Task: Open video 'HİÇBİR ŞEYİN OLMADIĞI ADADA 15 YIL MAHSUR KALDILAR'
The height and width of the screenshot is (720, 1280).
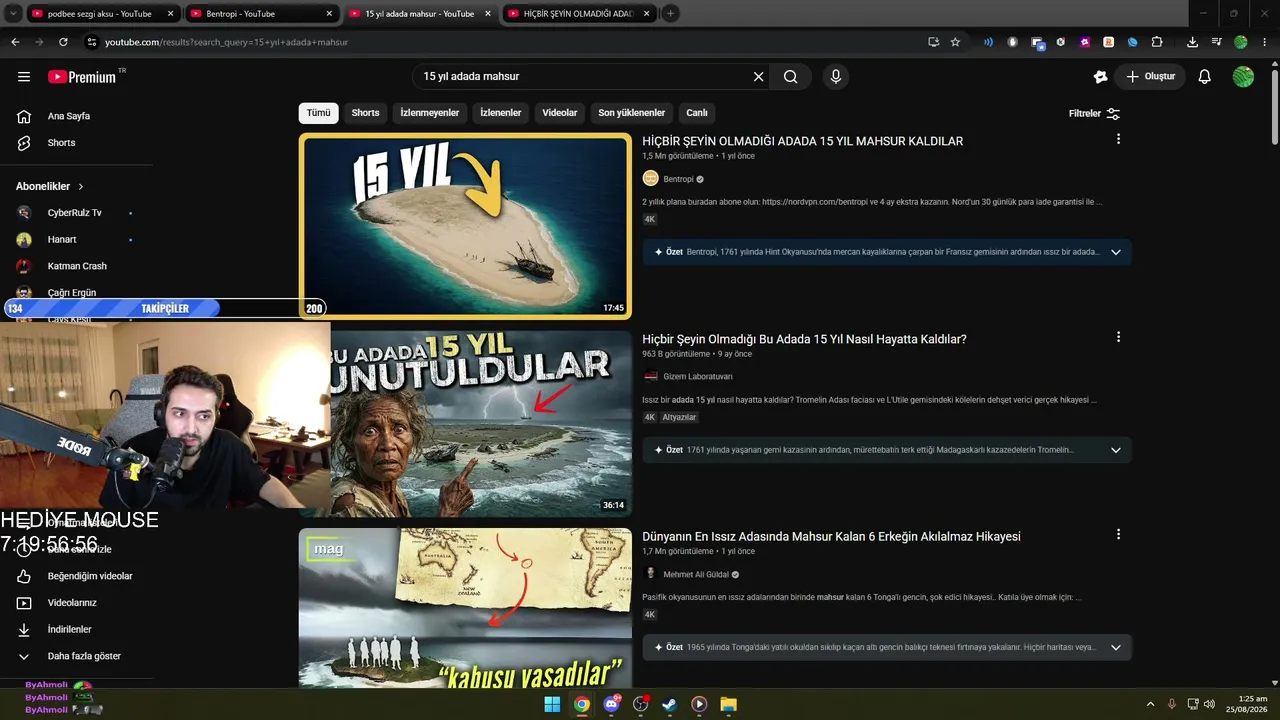Action: tap(802, 141)
